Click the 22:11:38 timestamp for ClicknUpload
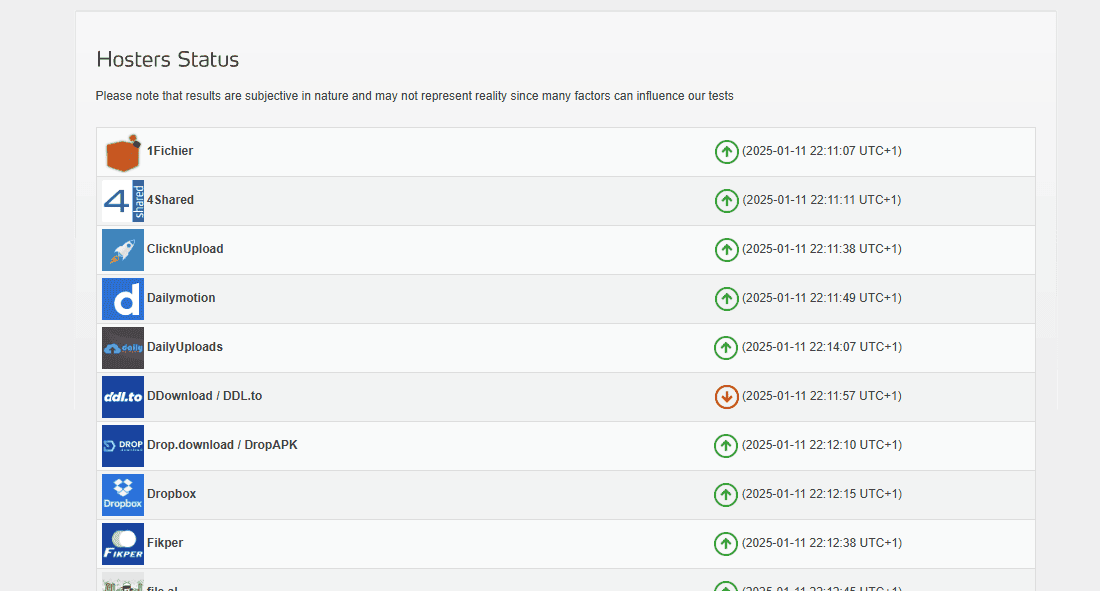1100x591 pixels. point(822,249)
